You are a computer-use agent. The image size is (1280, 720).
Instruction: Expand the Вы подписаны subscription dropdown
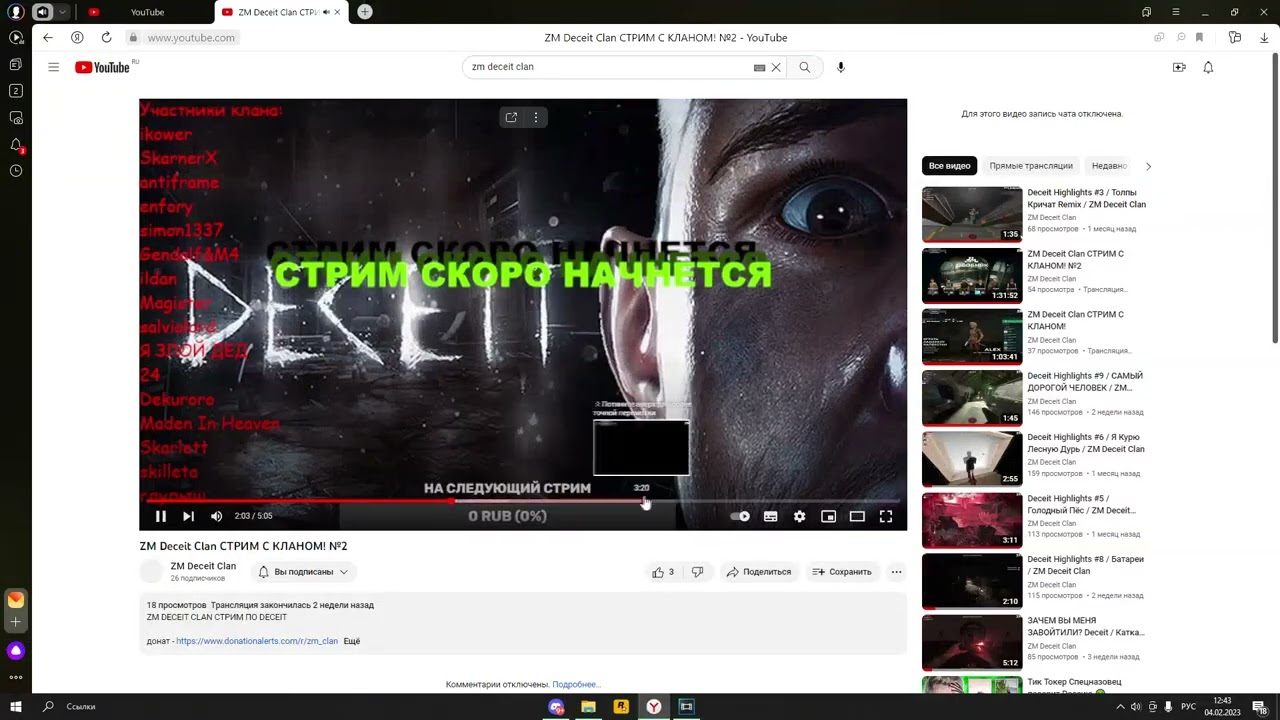point(303,572)
